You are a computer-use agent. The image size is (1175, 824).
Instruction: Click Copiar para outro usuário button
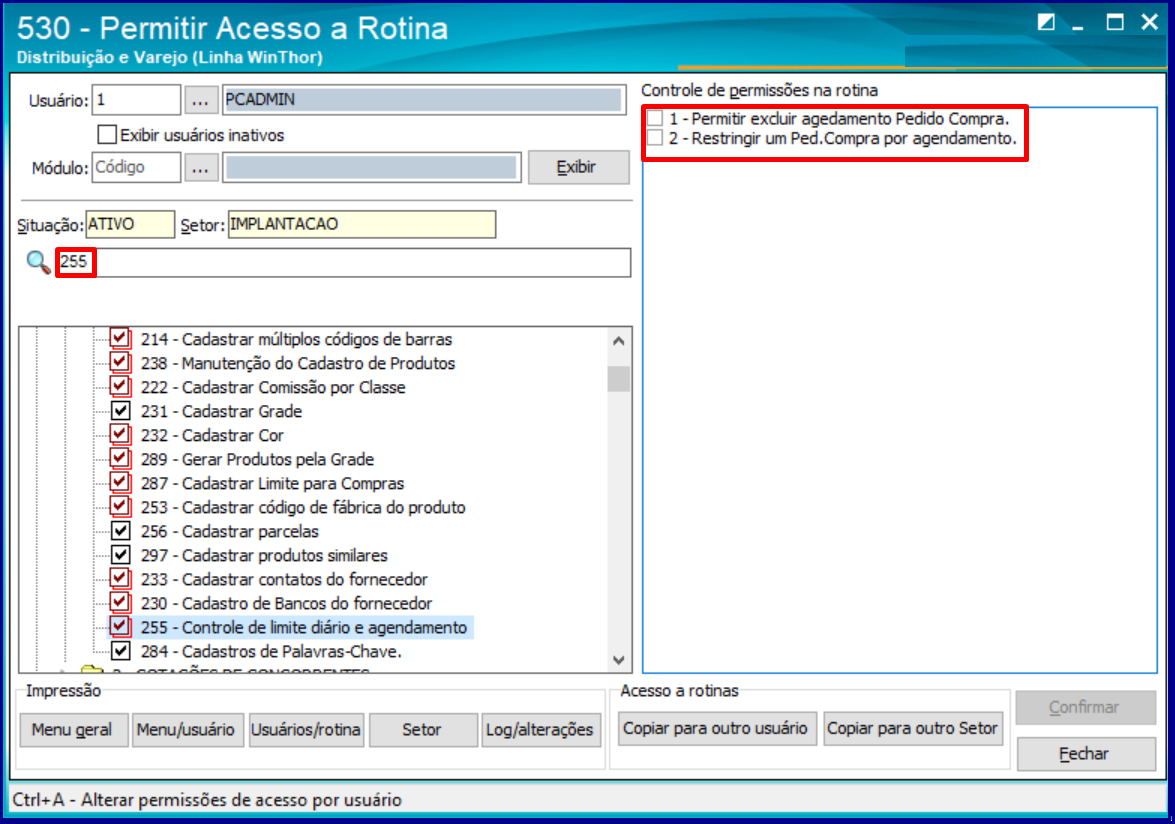point(716,728)
